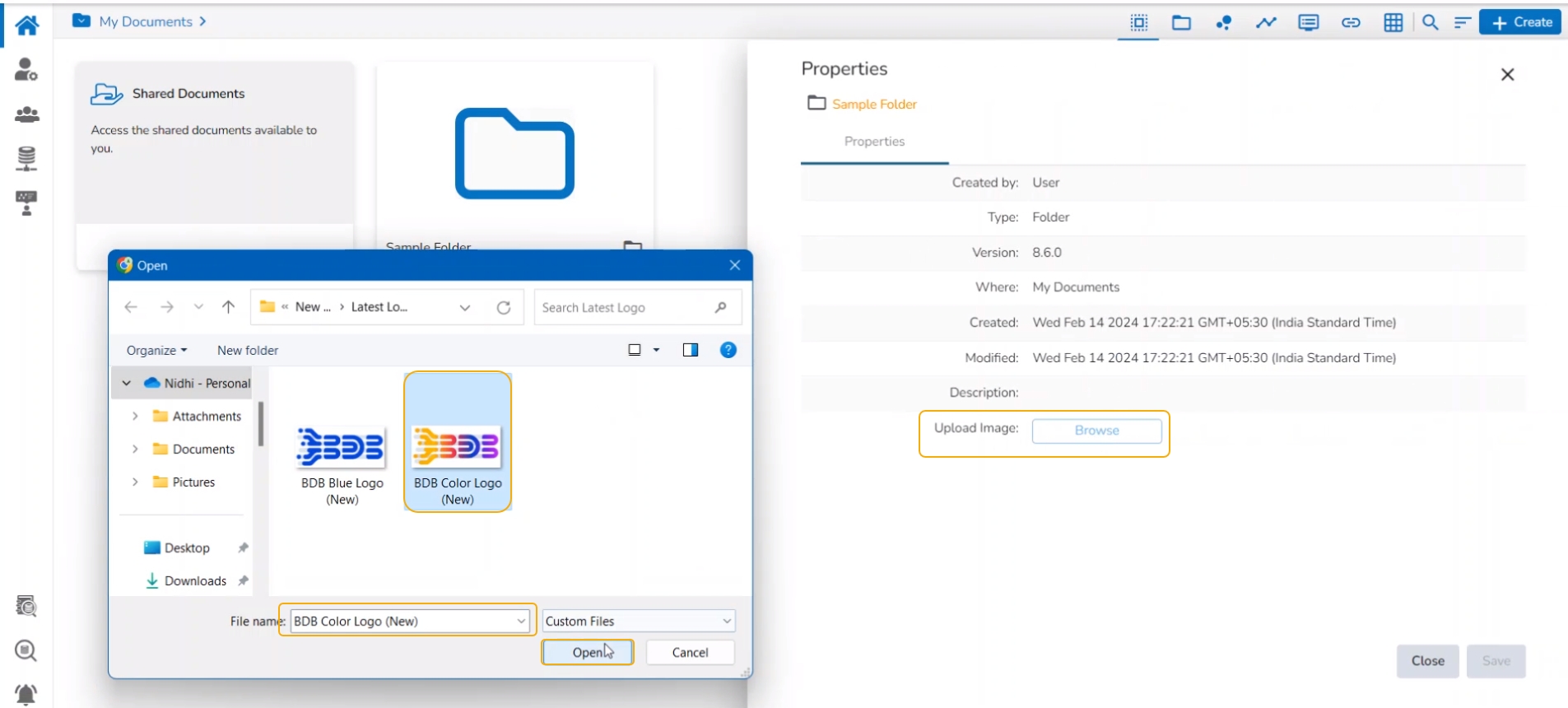This screenshot has width=1568, height=708.
Task: Click the alarm bell icon in sidebar
Action: coord(26,694)
